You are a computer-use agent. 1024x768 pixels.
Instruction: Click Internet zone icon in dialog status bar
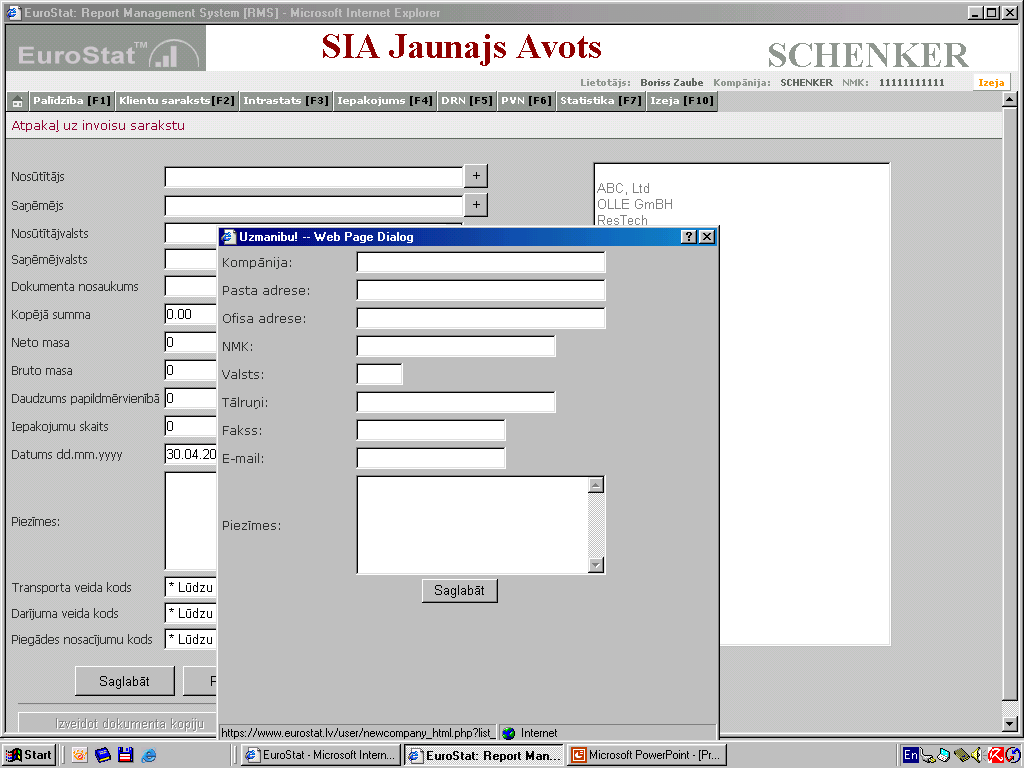pyautogui.click(x=509, y=733)
